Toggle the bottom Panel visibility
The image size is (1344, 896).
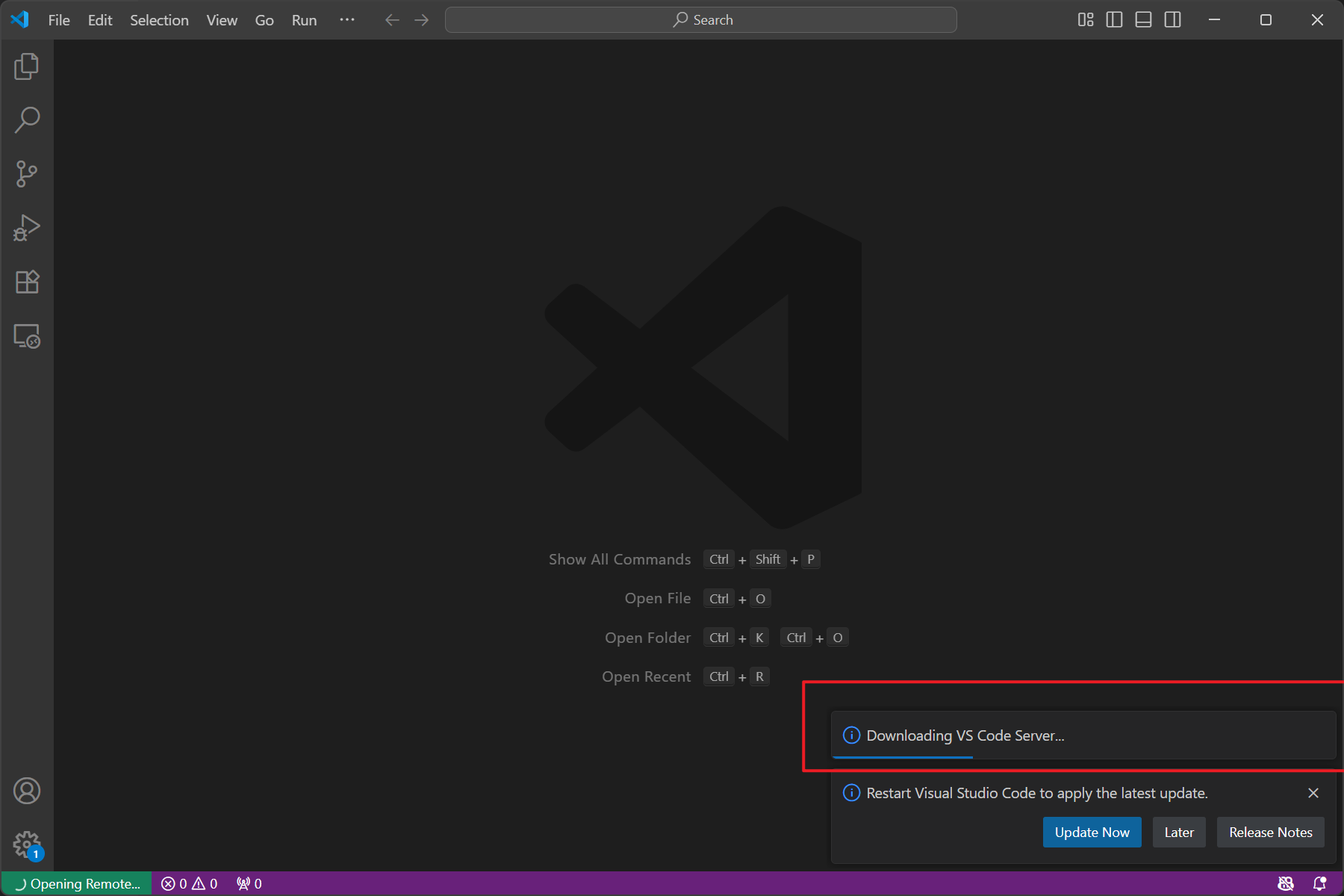pyautogui.click(x=1143, y=20)
